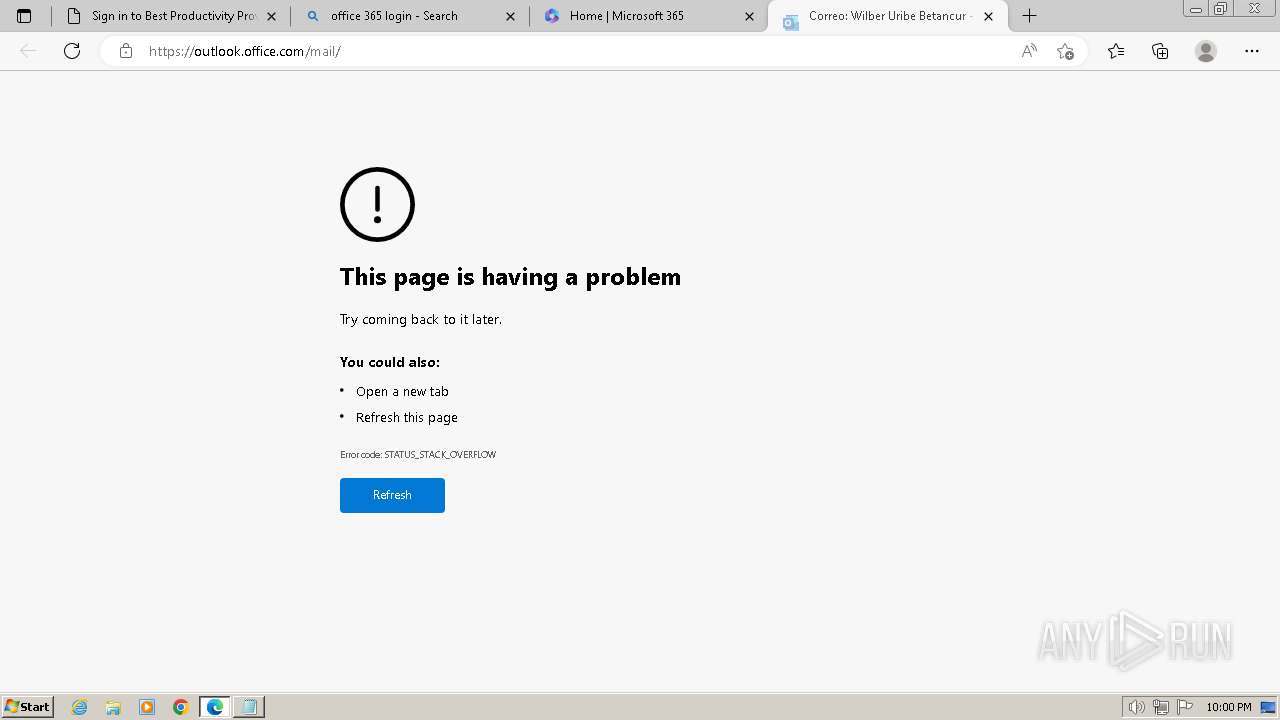Open the Collections icon
1280x720 pixels.
pos(1160,51)
